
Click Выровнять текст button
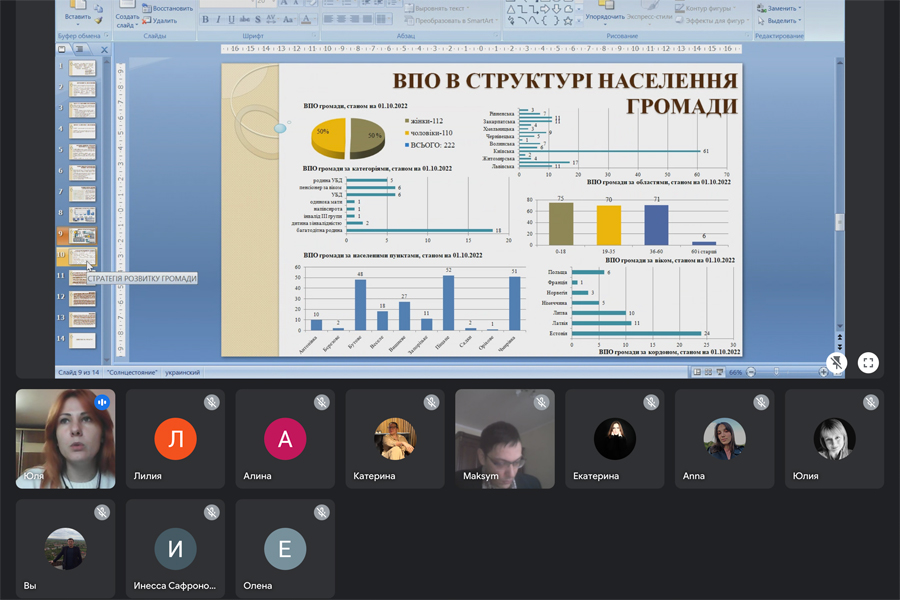click(436, 9)
